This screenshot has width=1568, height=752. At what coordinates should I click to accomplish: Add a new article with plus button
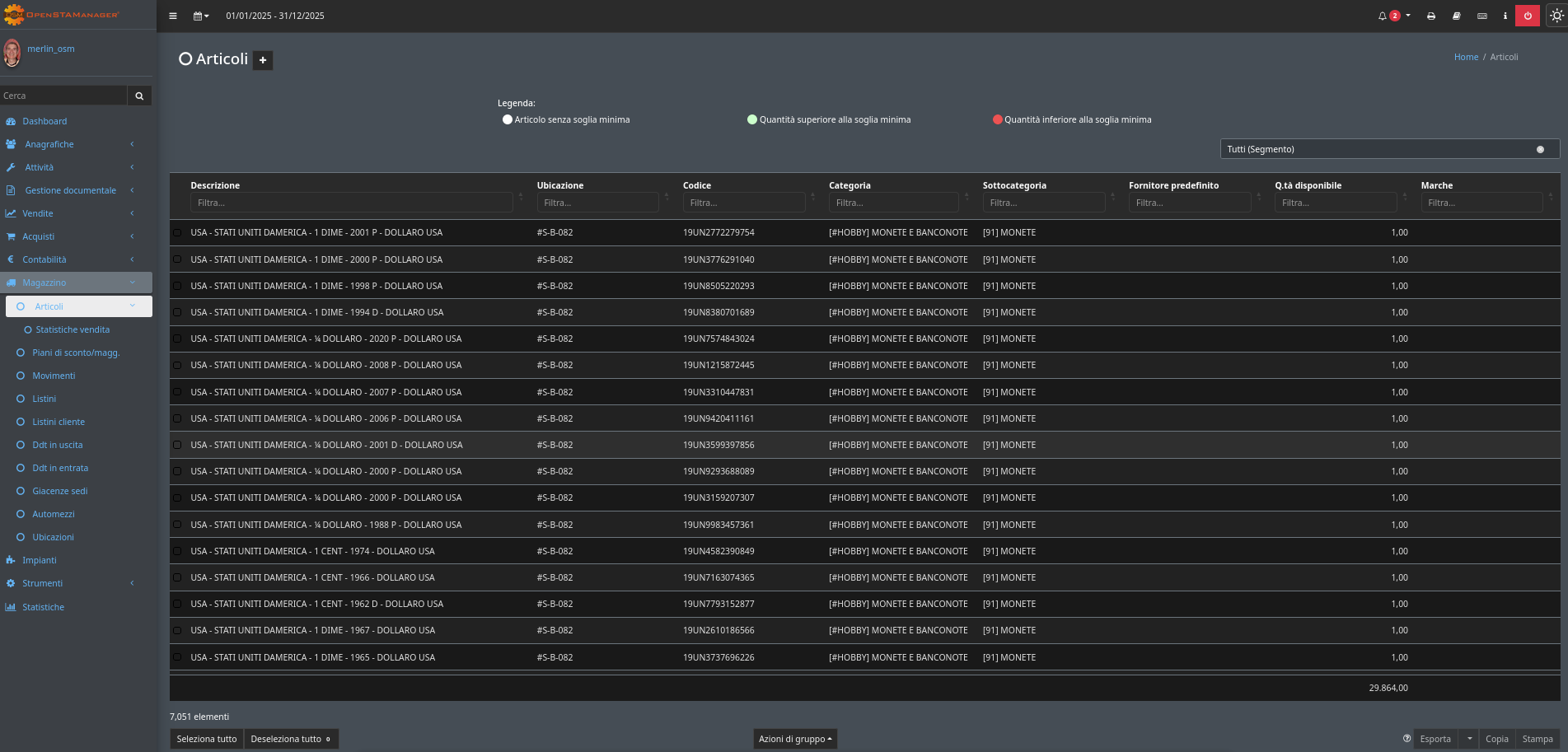263,60
